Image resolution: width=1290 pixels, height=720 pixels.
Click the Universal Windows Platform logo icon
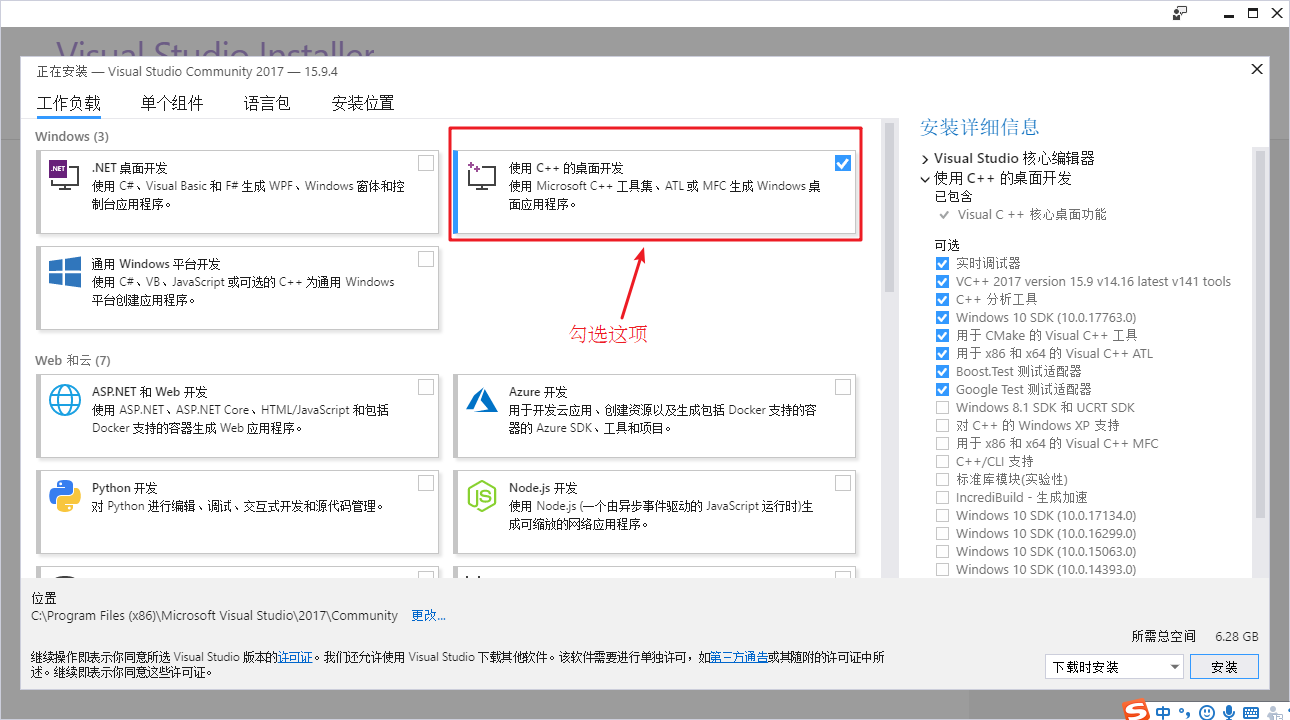(x=64, y=273)
